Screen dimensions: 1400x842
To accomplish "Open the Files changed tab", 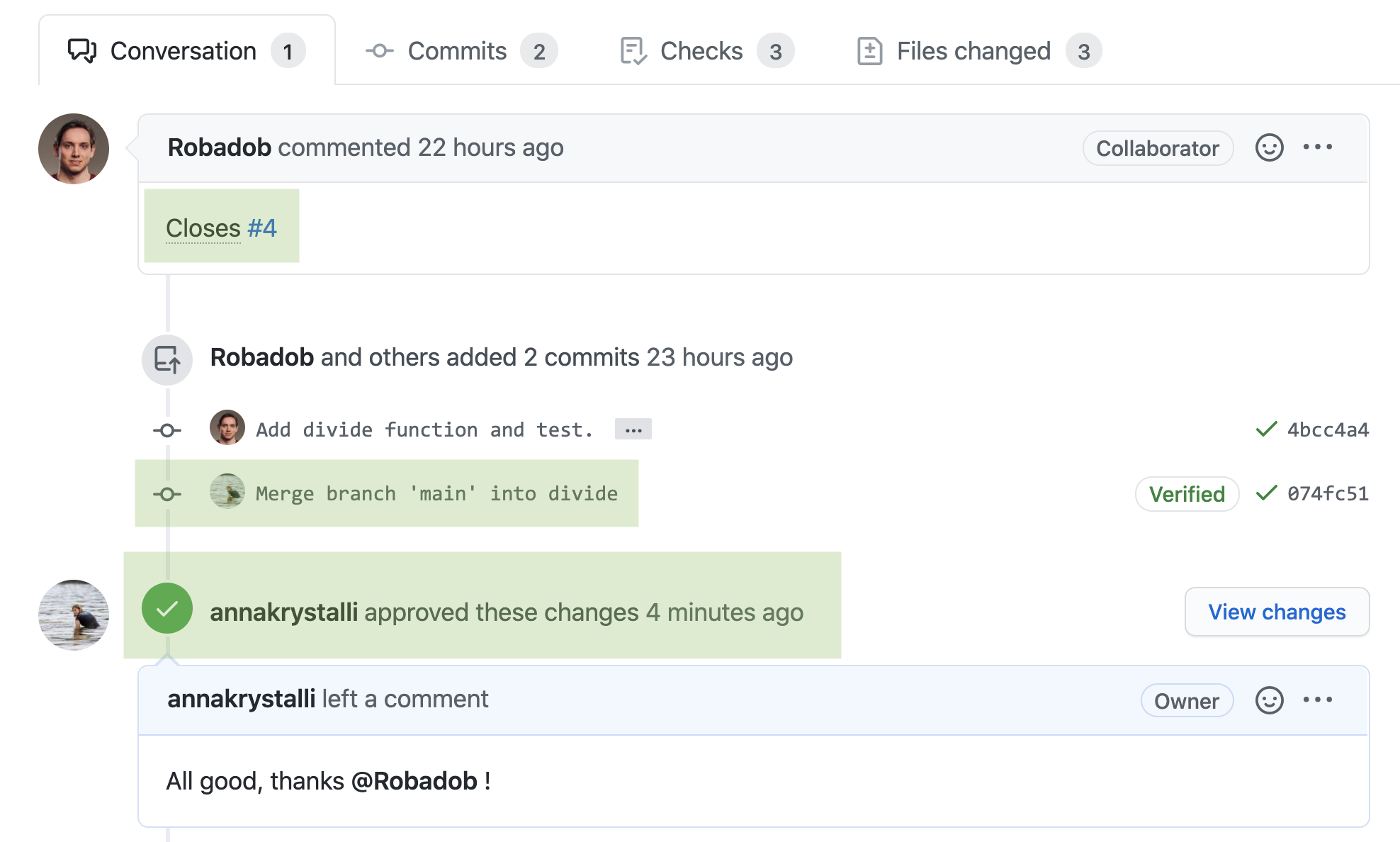I will pyautogui.click(x=978, y=51).
